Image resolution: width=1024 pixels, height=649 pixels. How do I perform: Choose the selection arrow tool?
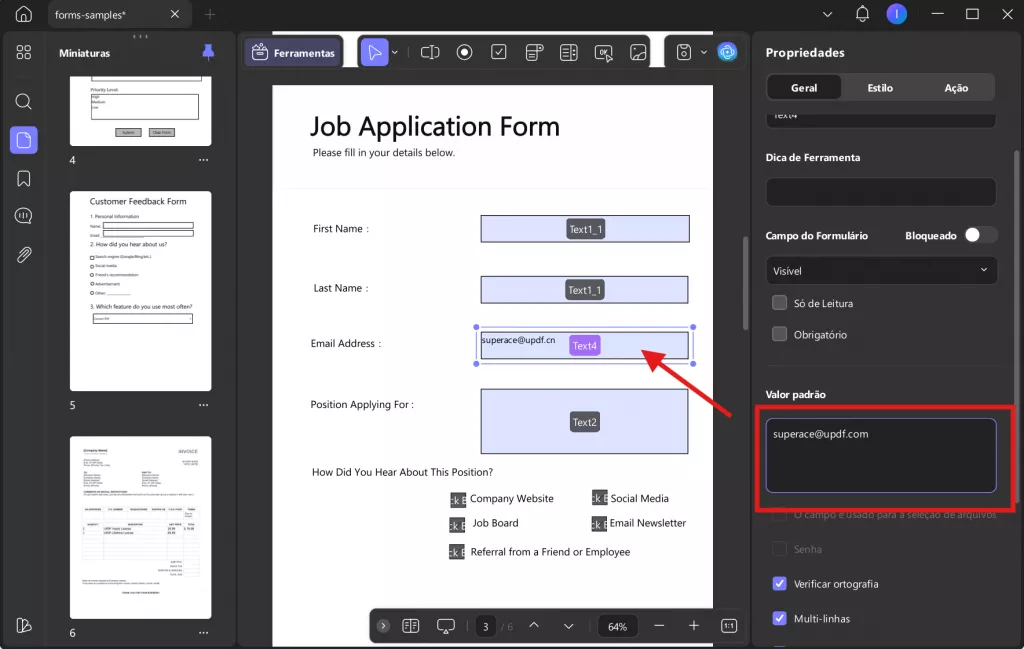pyautogui.click(x=374, y=52)
